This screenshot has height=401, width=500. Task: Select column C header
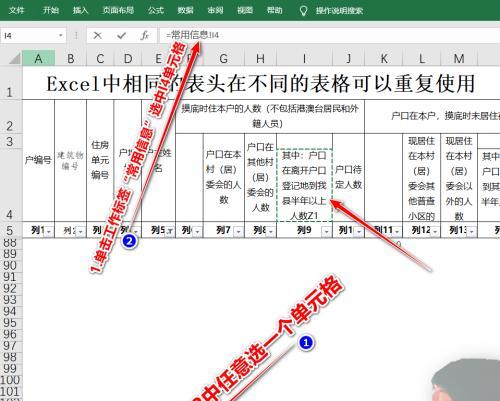pos(100,59)
